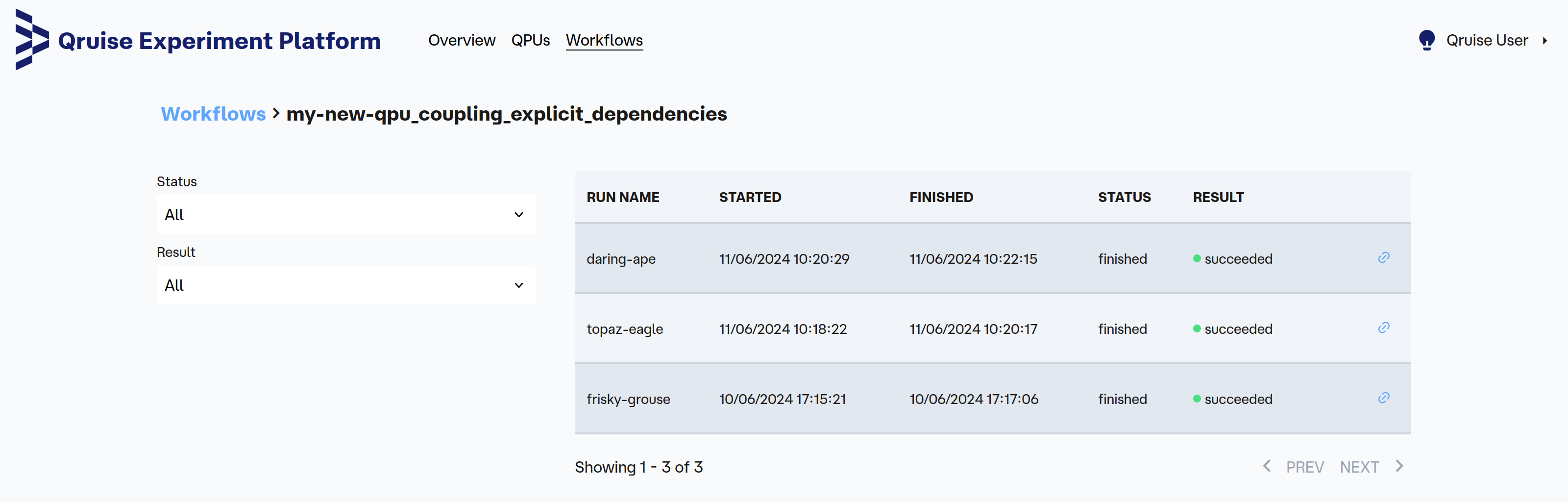Viewport: 1568px width, 503px height.
Task: Select the daring-ape run name
Action: tap(621, 259)
